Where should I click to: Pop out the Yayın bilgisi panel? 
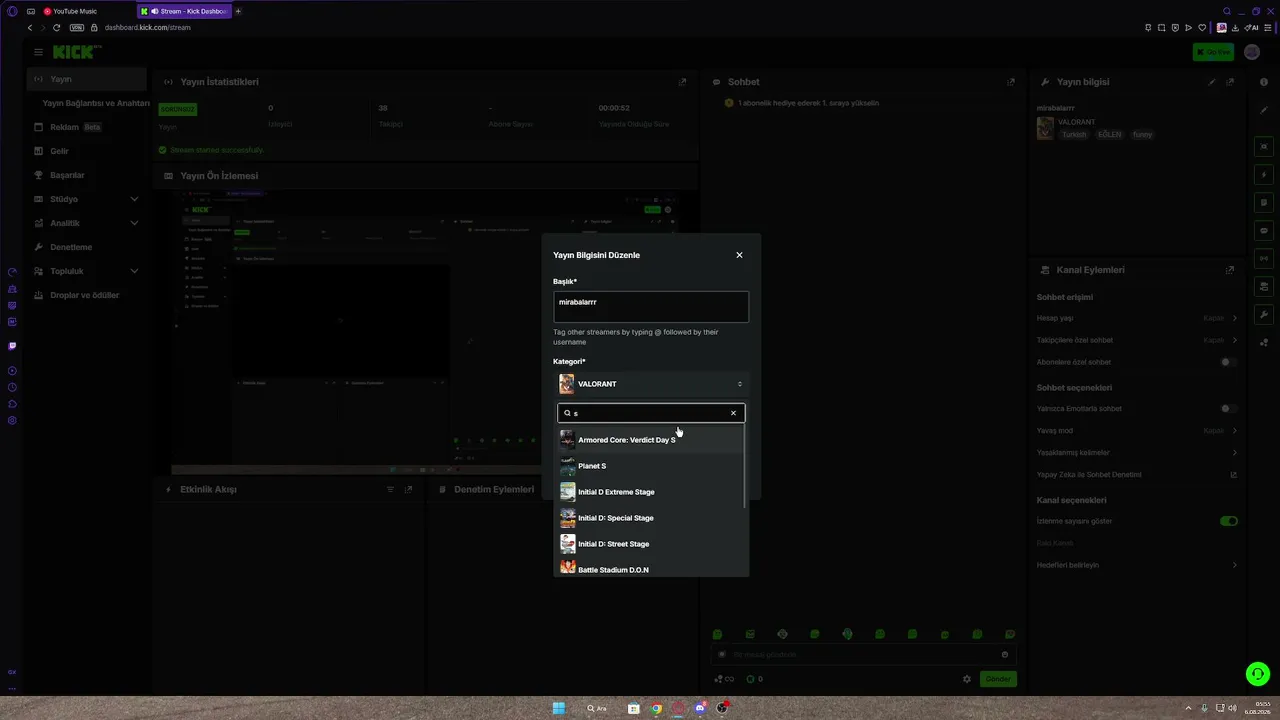coord(1230,82)
